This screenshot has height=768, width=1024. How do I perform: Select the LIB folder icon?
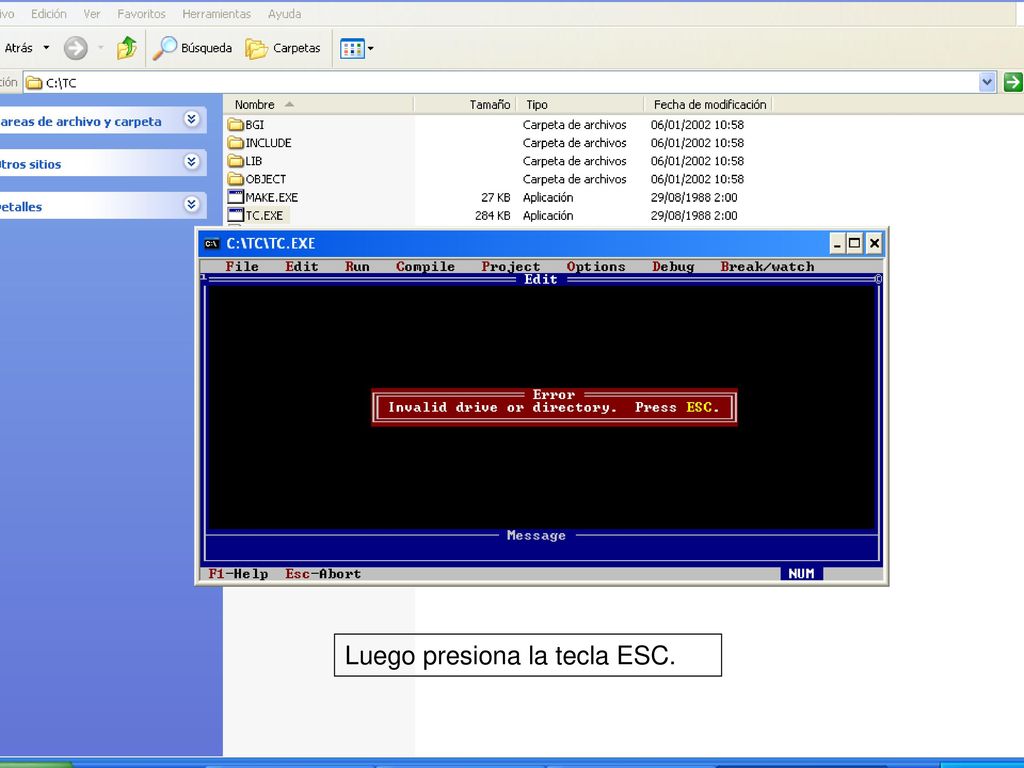coord(236,161)
